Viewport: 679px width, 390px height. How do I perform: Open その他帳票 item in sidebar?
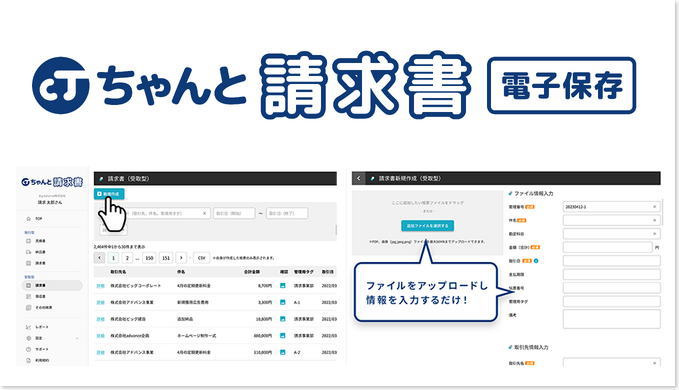(x=39, y=308)
